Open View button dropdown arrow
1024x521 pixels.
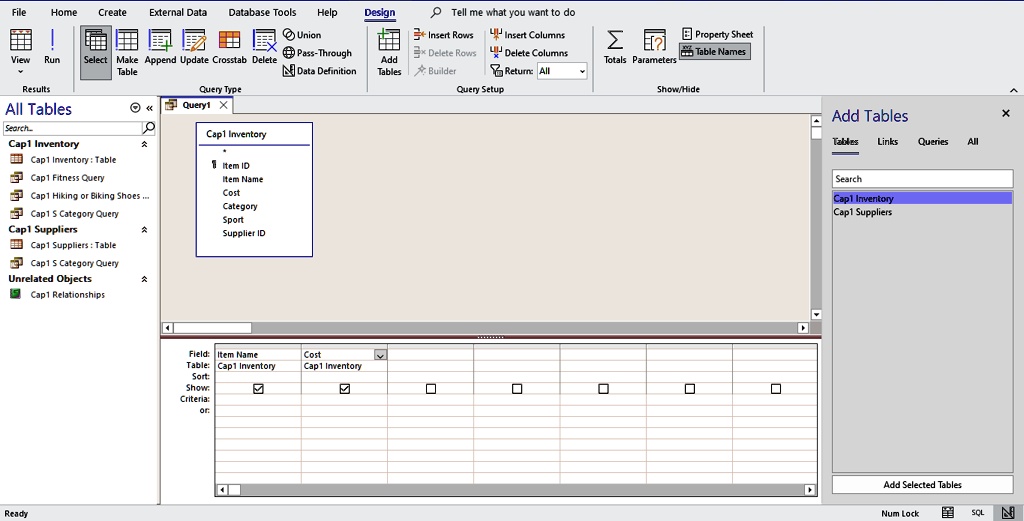[x=20, y=71]
